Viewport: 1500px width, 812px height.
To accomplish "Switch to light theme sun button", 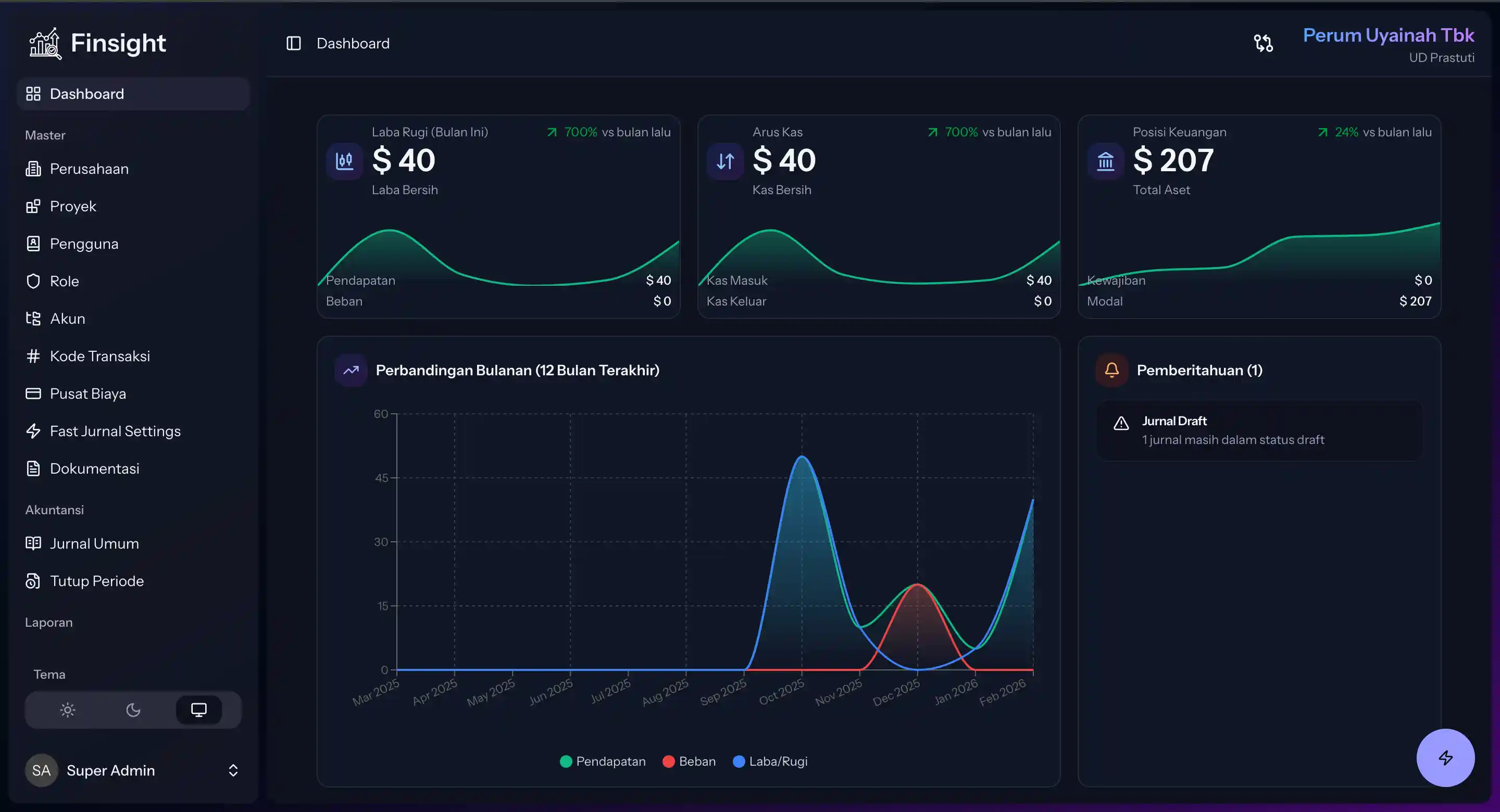I will click(68, 710).
